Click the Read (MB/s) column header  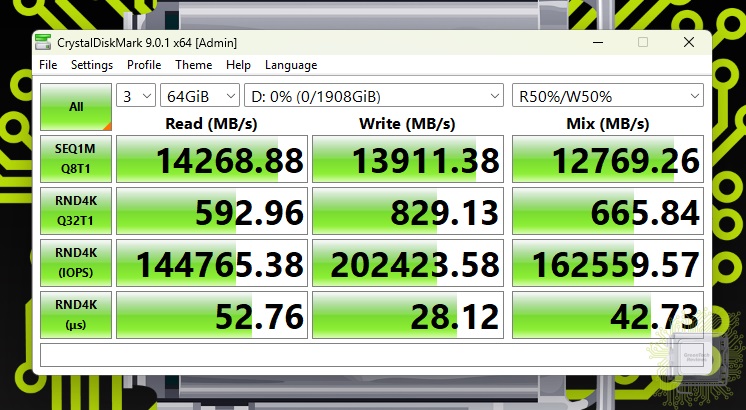click(x=211, y=124)
